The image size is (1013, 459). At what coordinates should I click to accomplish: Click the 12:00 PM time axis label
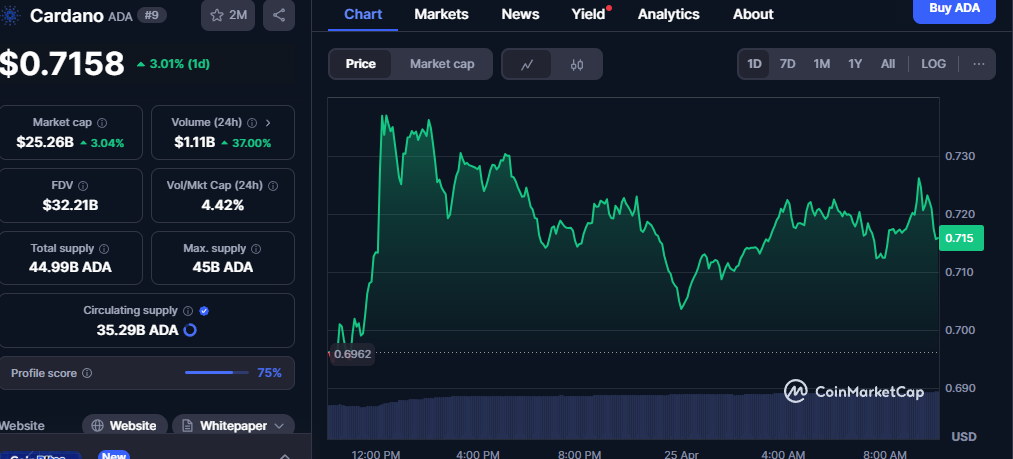[x=376, y=453]
